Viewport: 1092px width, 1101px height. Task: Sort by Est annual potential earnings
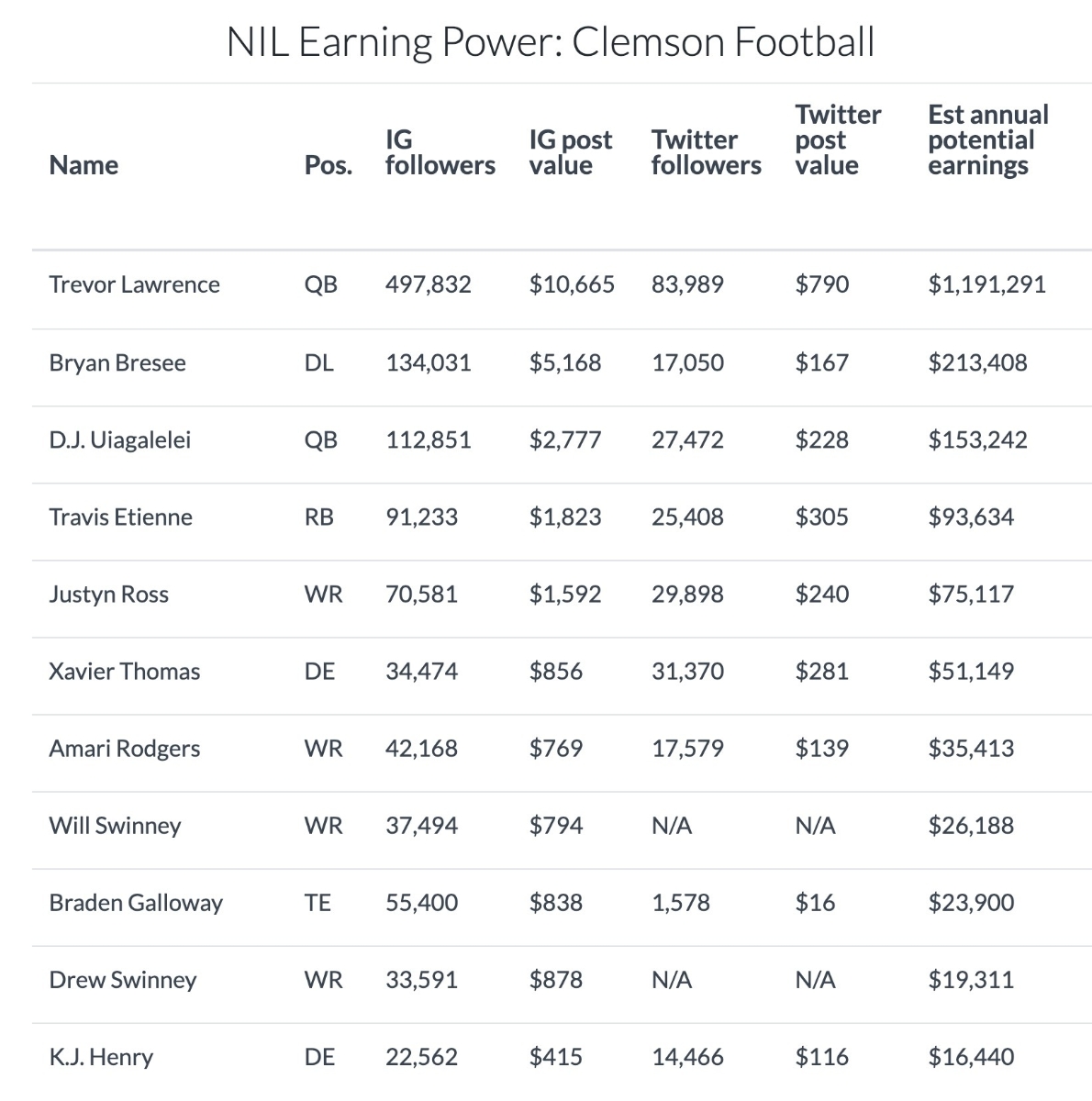[x=987, y=139]
